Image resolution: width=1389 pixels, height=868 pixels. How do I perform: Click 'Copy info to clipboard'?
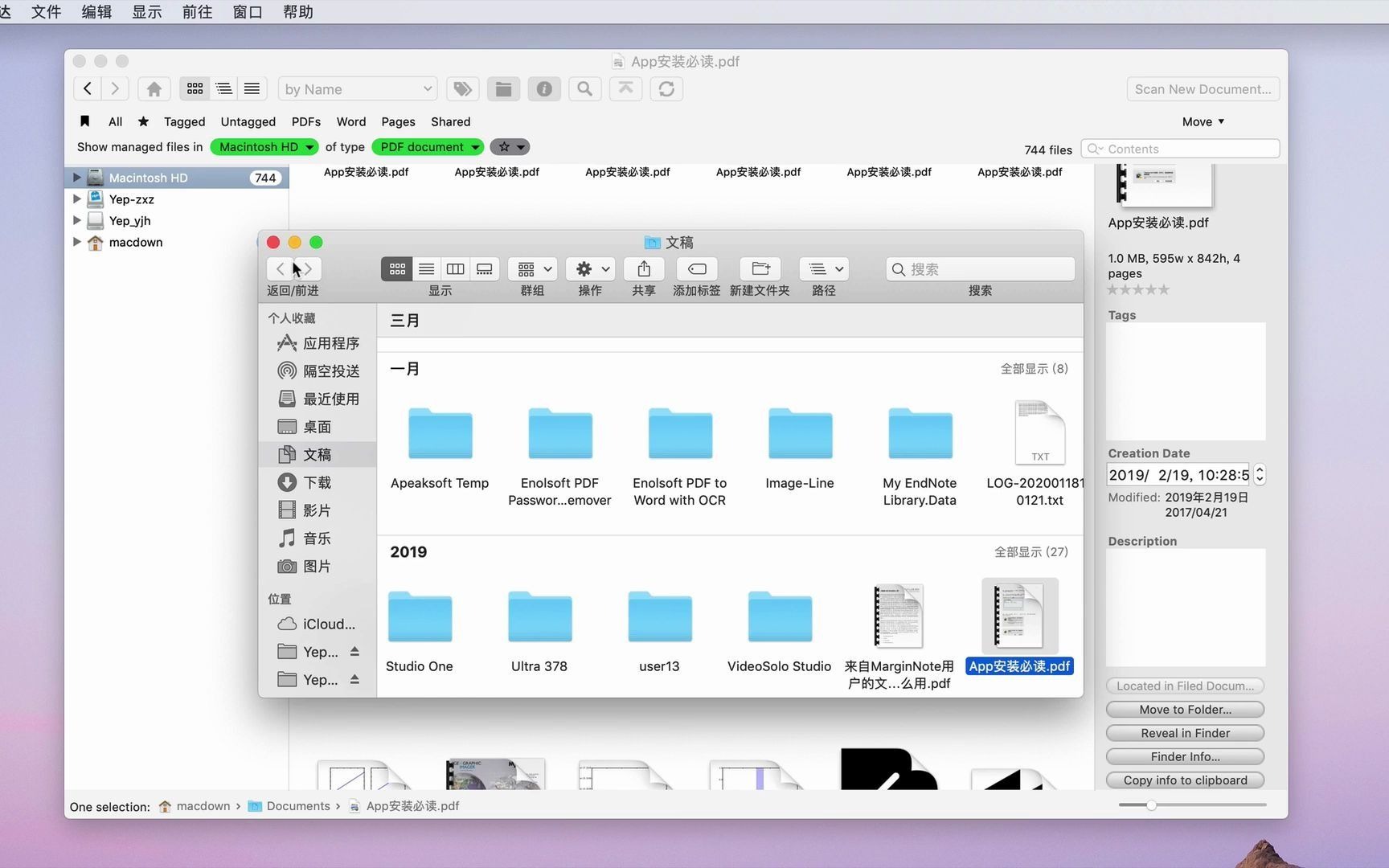coord(1185,780)
